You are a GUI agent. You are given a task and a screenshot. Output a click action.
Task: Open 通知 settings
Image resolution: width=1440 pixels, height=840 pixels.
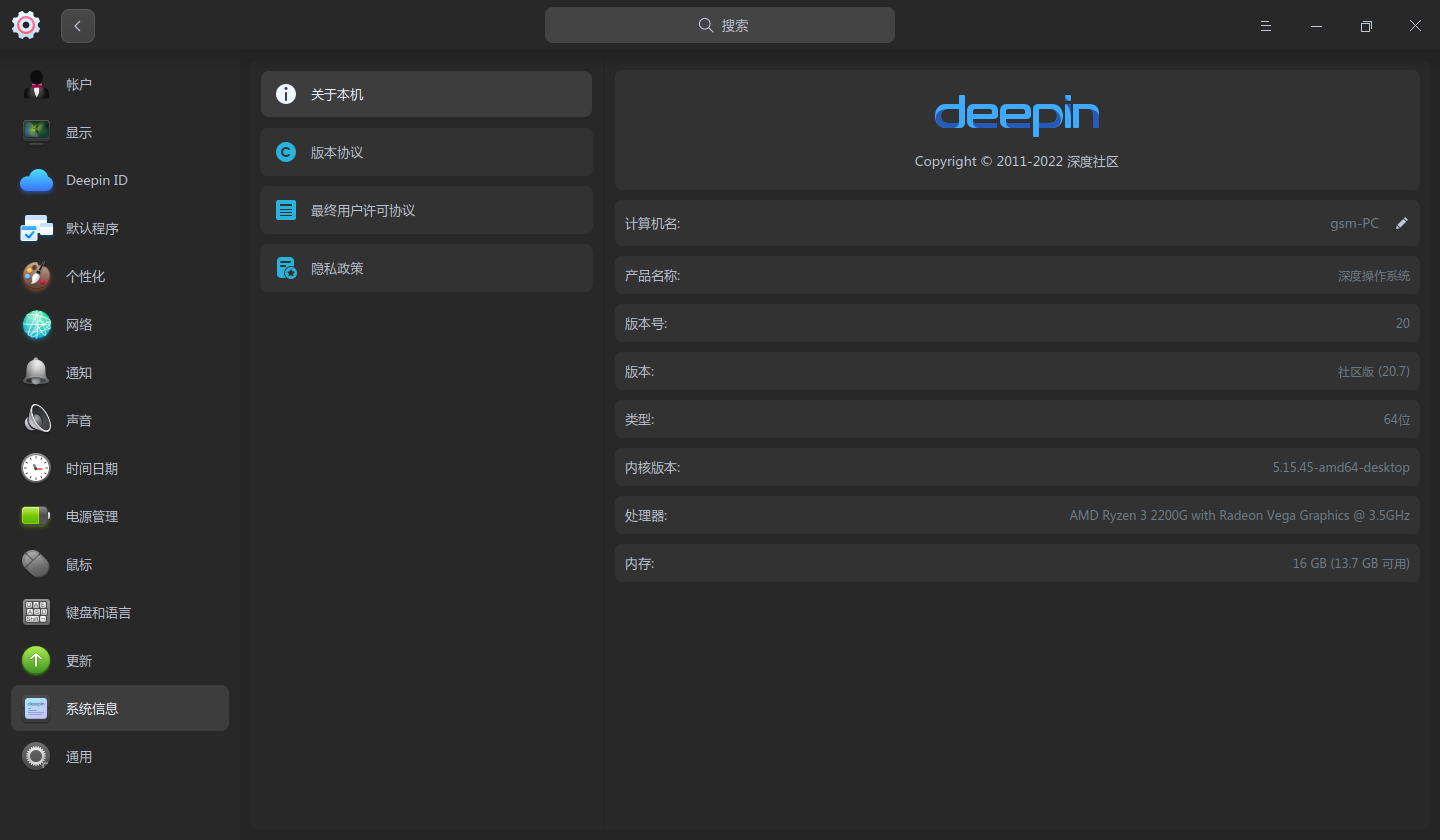tap(120, 372)
